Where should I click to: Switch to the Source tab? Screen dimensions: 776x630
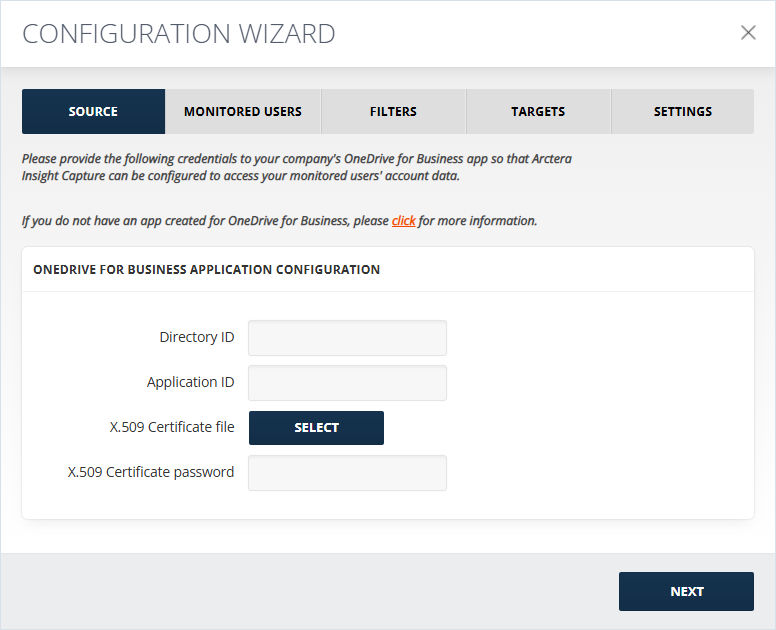(x=94, y=111)
